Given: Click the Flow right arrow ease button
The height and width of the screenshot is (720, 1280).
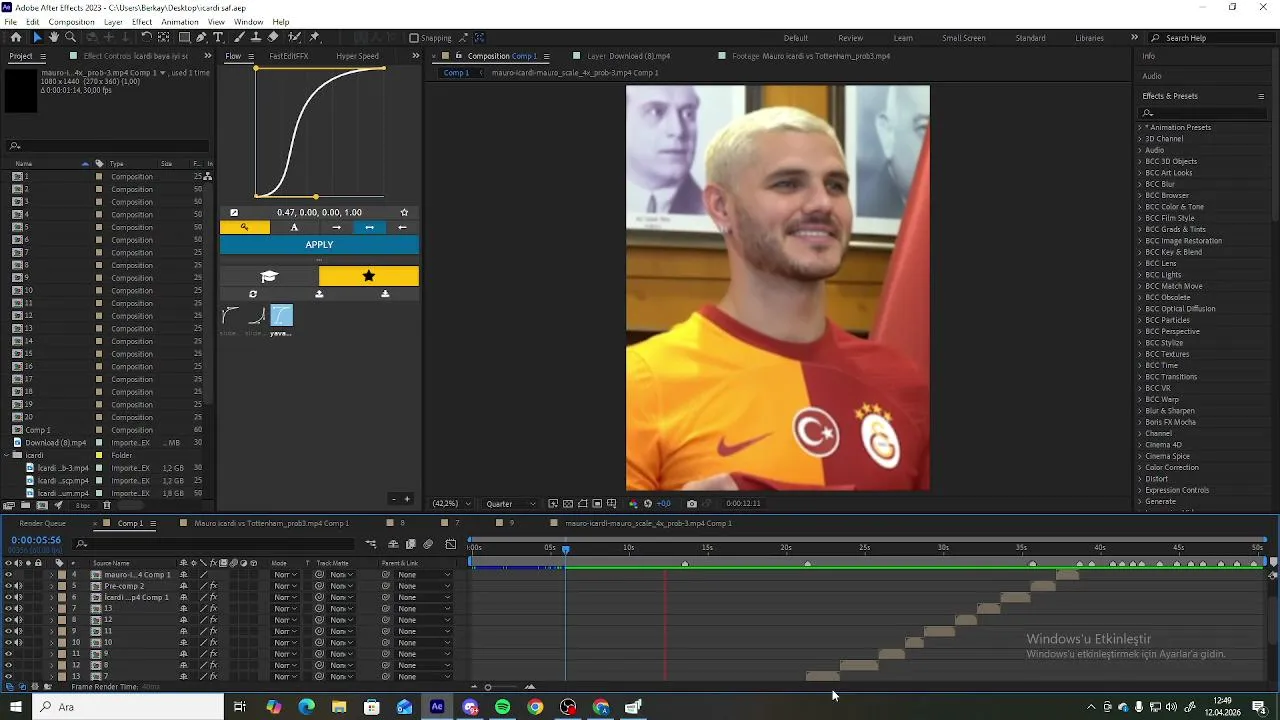Looking at the screenshot, I should pos(336,227).
